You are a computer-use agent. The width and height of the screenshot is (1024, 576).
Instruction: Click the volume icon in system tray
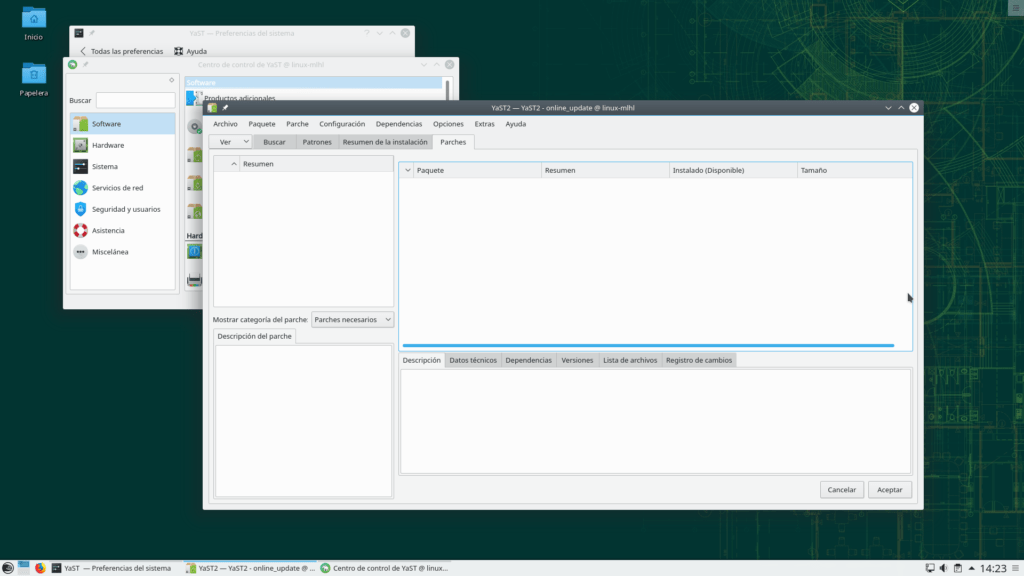point(944,568)
